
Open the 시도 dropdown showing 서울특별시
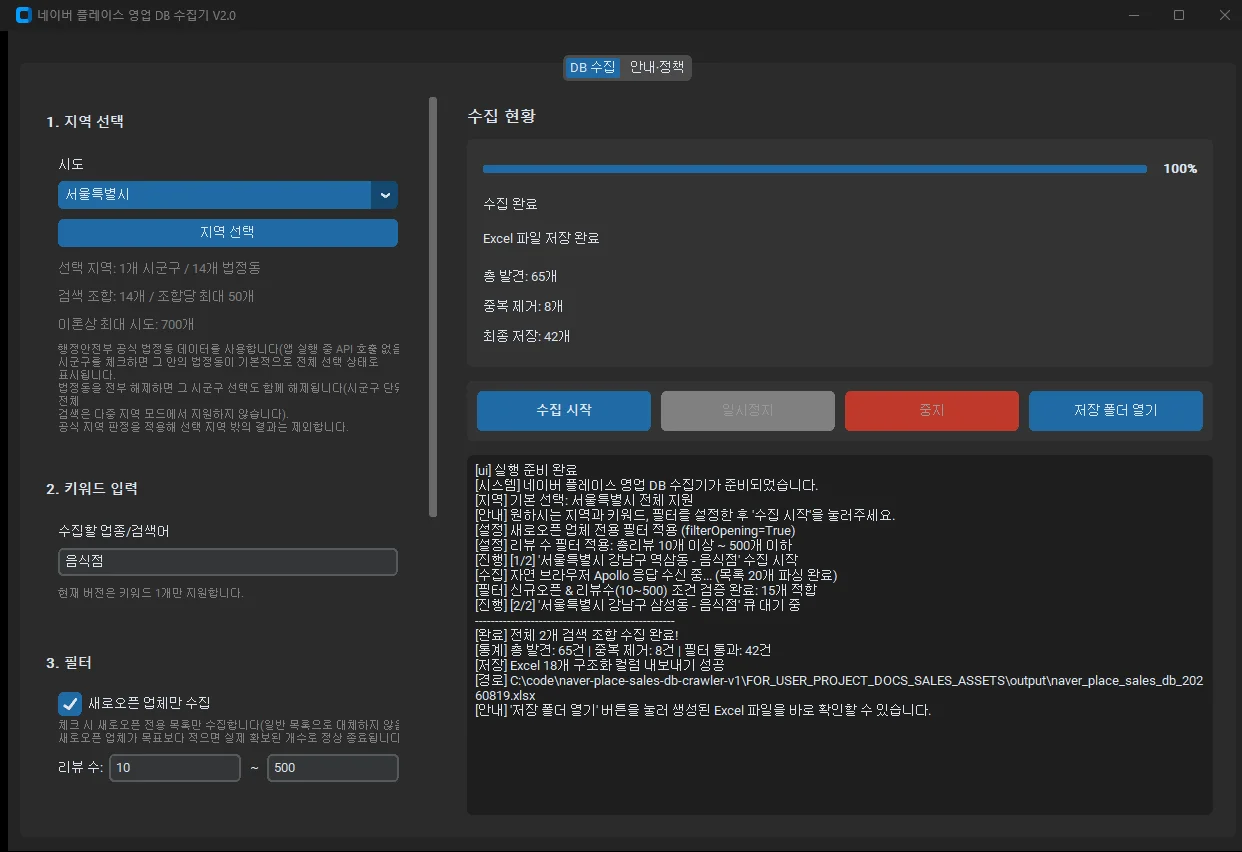click(x=228, y=195)
